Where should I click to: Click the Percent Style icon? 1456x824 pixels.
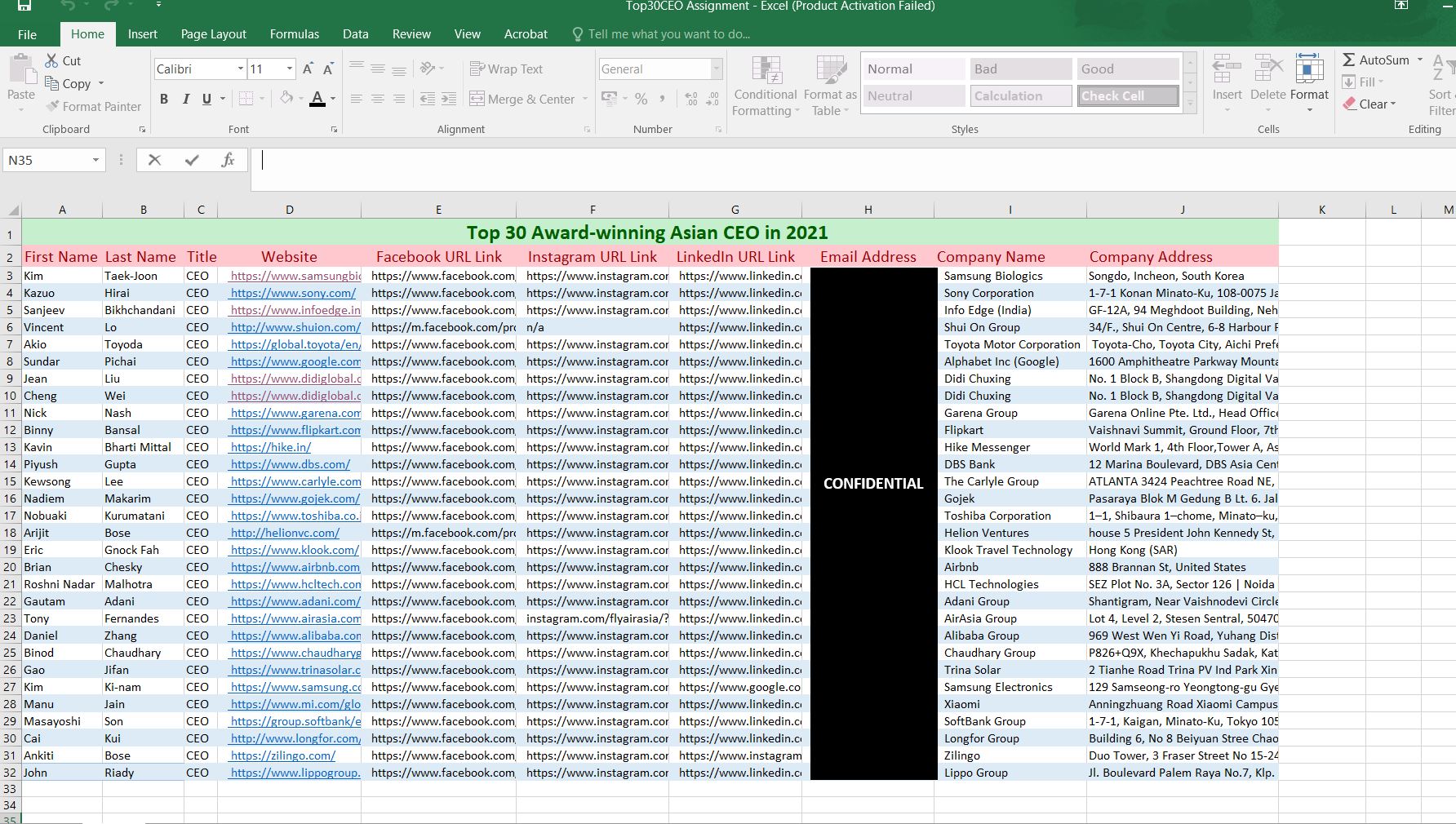641,100
